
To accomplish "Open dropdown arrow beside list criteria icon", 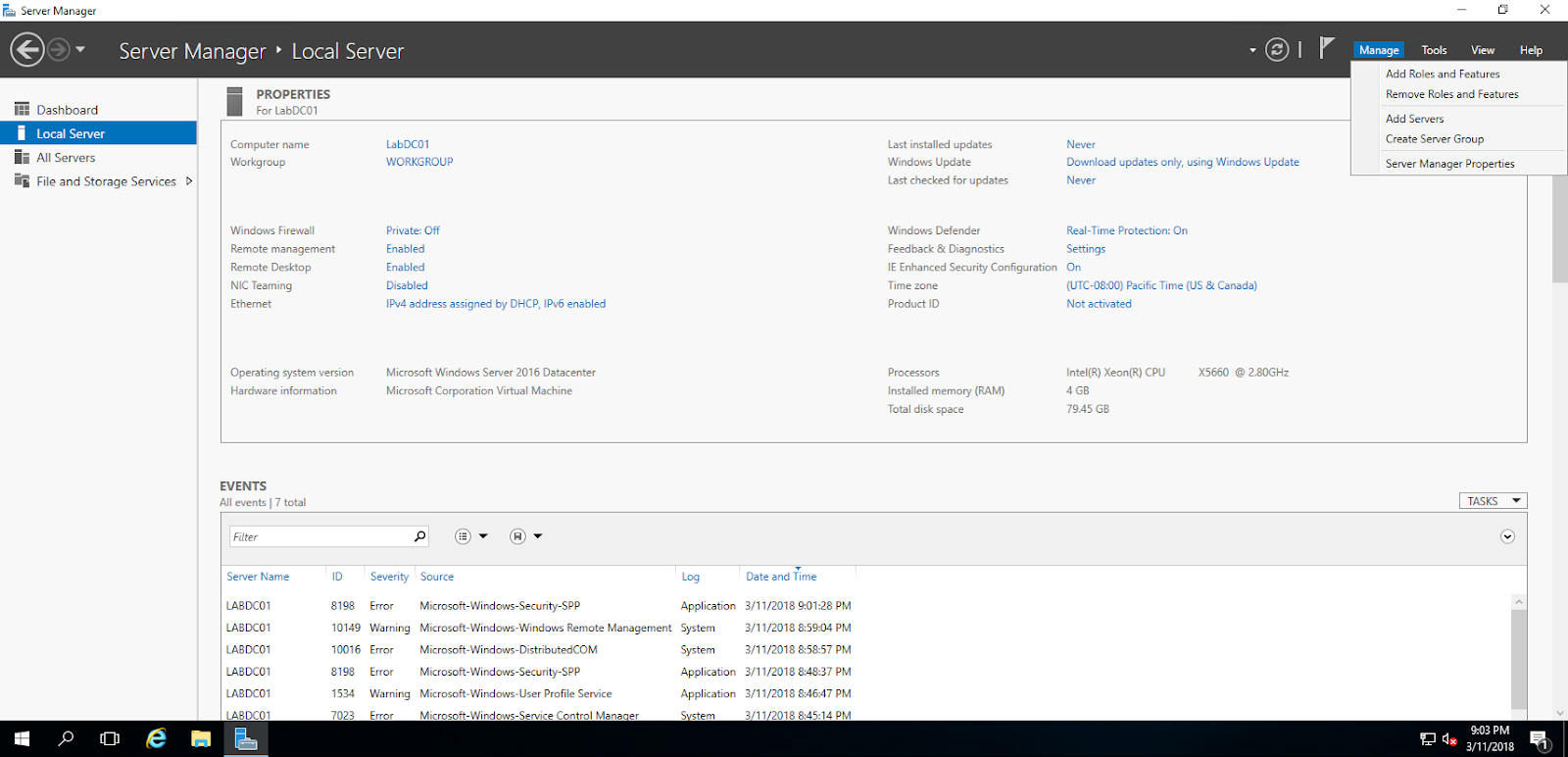I will [x=483, y=536].
